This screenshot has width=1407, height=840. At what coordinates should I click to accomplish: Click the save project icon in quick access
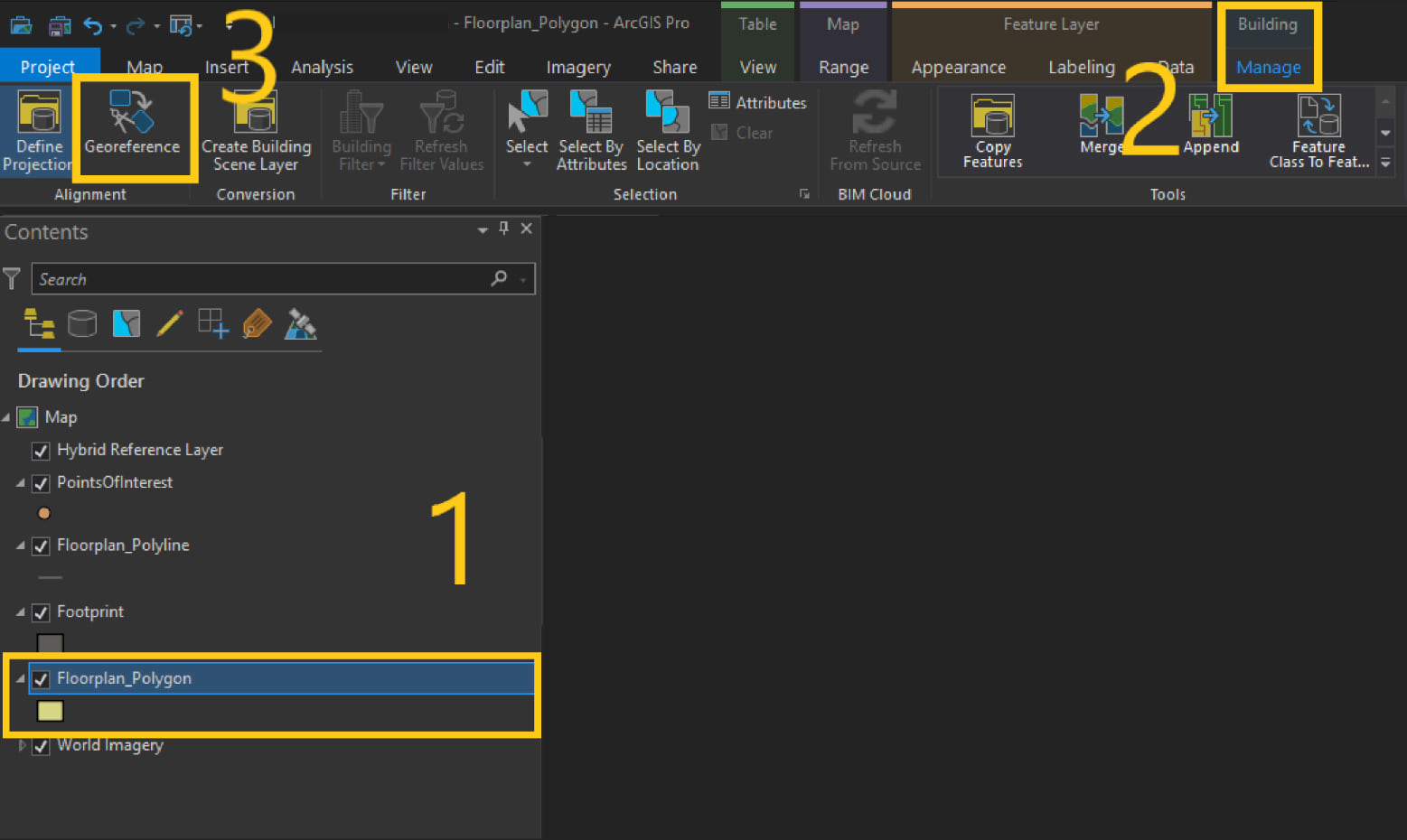59,25
